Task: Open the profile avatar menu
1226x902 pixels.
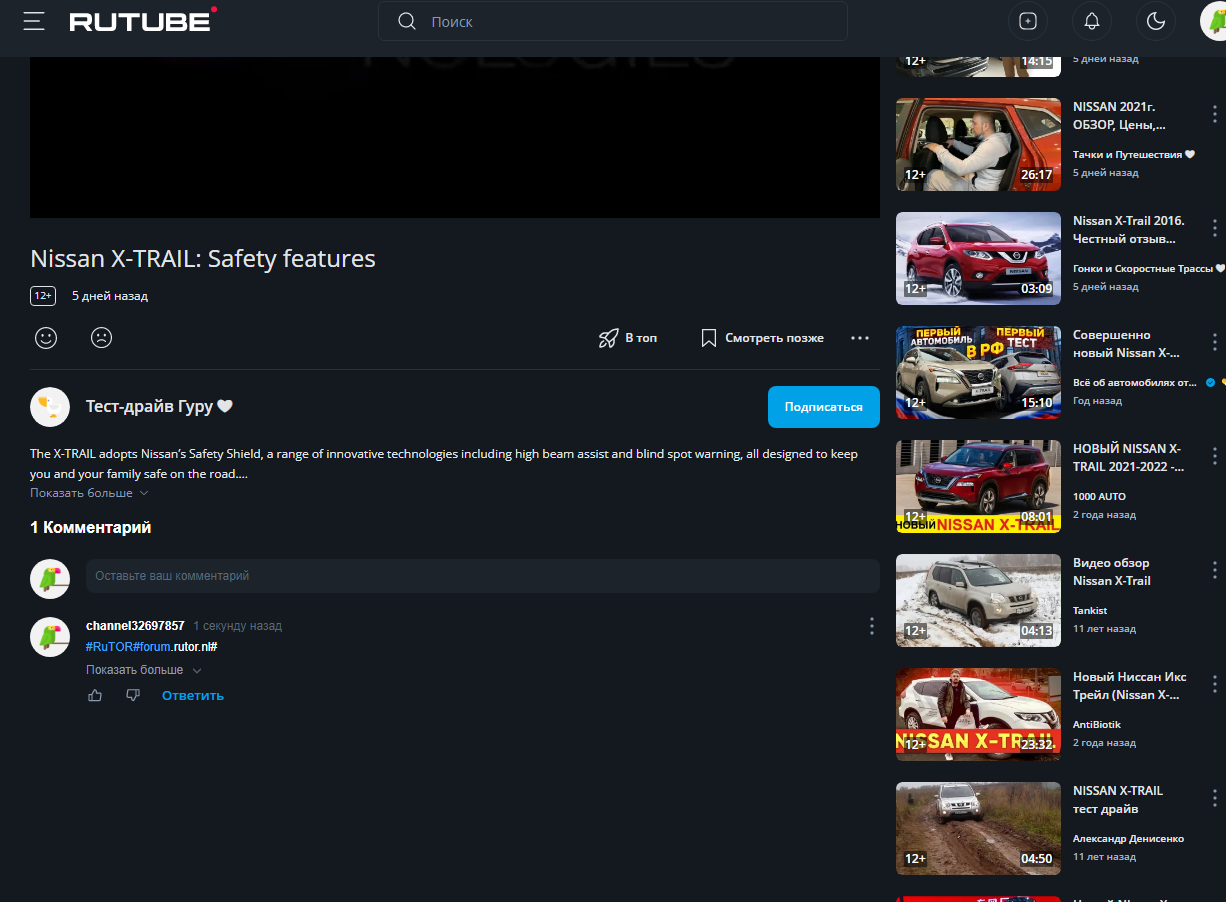Action: (1214, 21)
